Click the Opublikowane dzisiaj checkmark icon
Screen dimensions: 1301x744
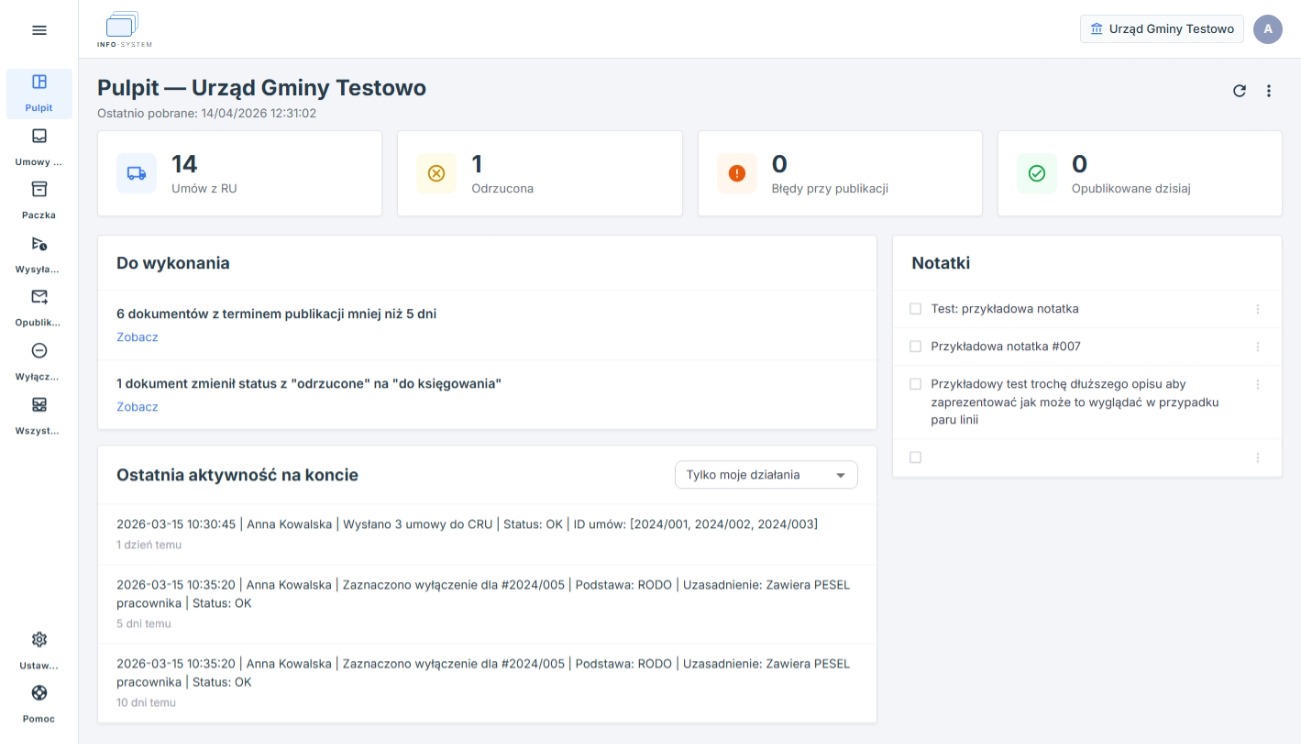click(1037, 173)
